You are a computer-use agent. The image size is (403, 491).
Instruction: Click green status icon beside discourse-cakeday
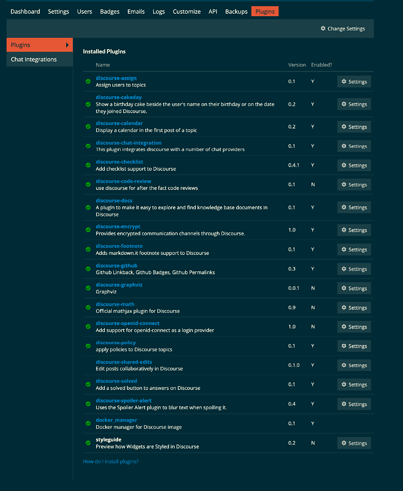pyautogui.click(x=88, y=104)
